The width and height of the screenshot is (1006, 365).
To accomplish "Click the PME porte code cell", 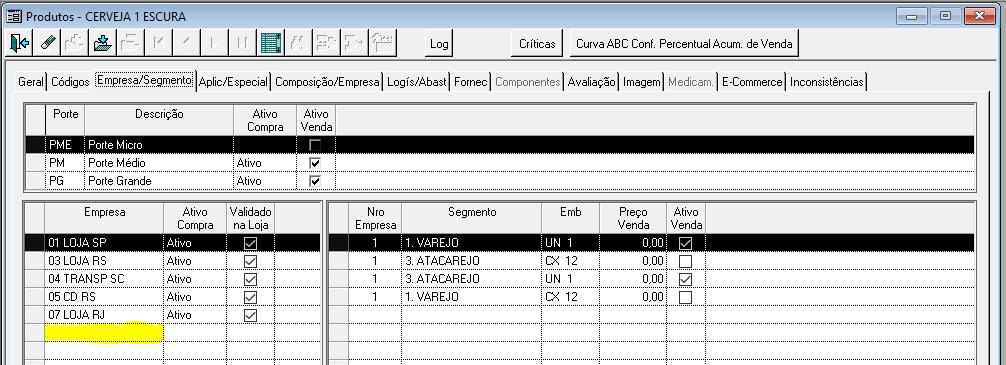I will pos(65,145).
